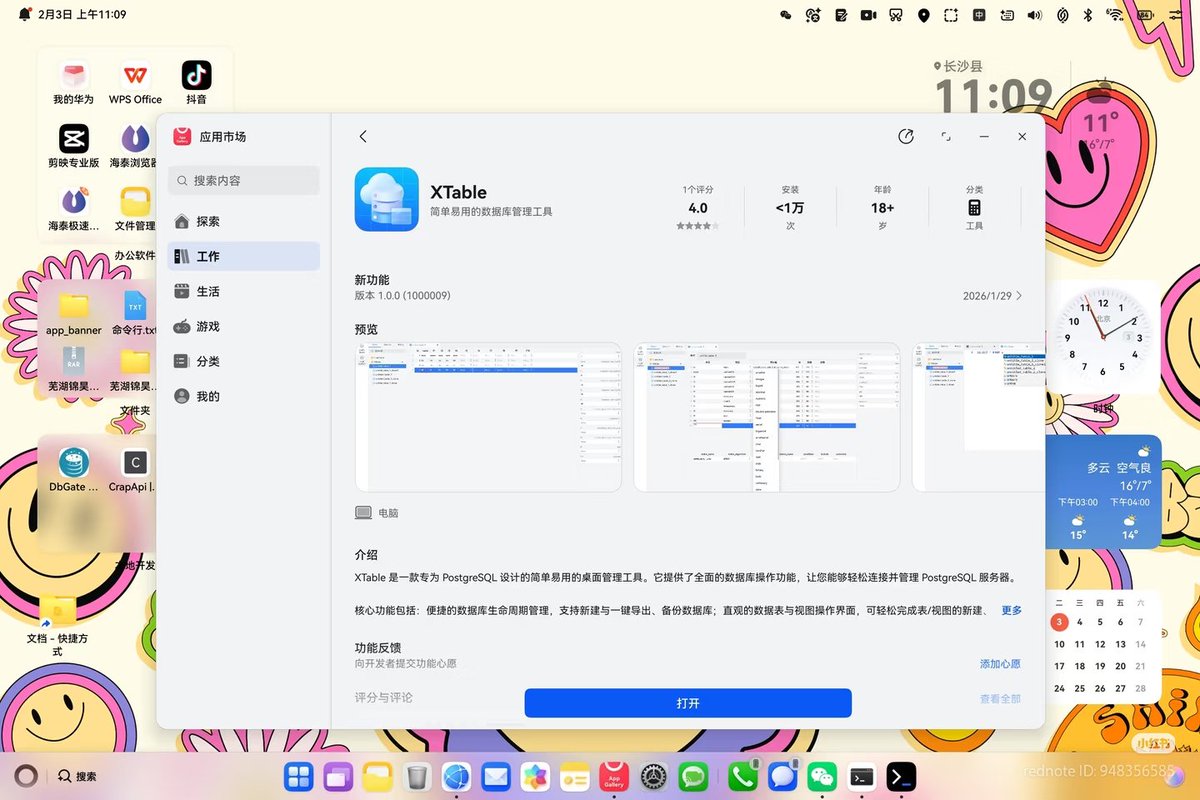Select 游戏 in the sidebar

click(243, 326)
